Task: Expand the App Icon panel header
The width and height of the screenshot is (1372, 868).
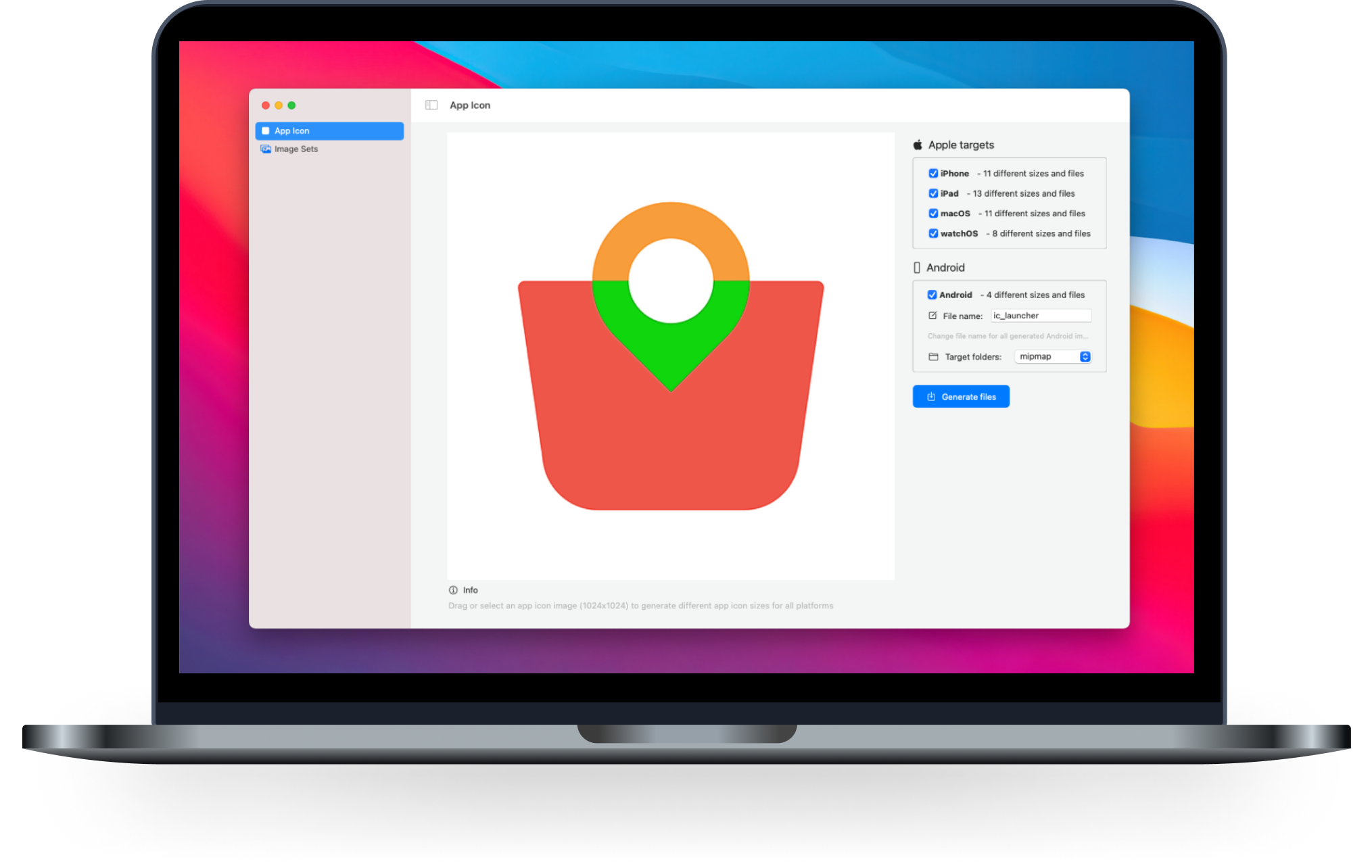Action: point(432,105)
